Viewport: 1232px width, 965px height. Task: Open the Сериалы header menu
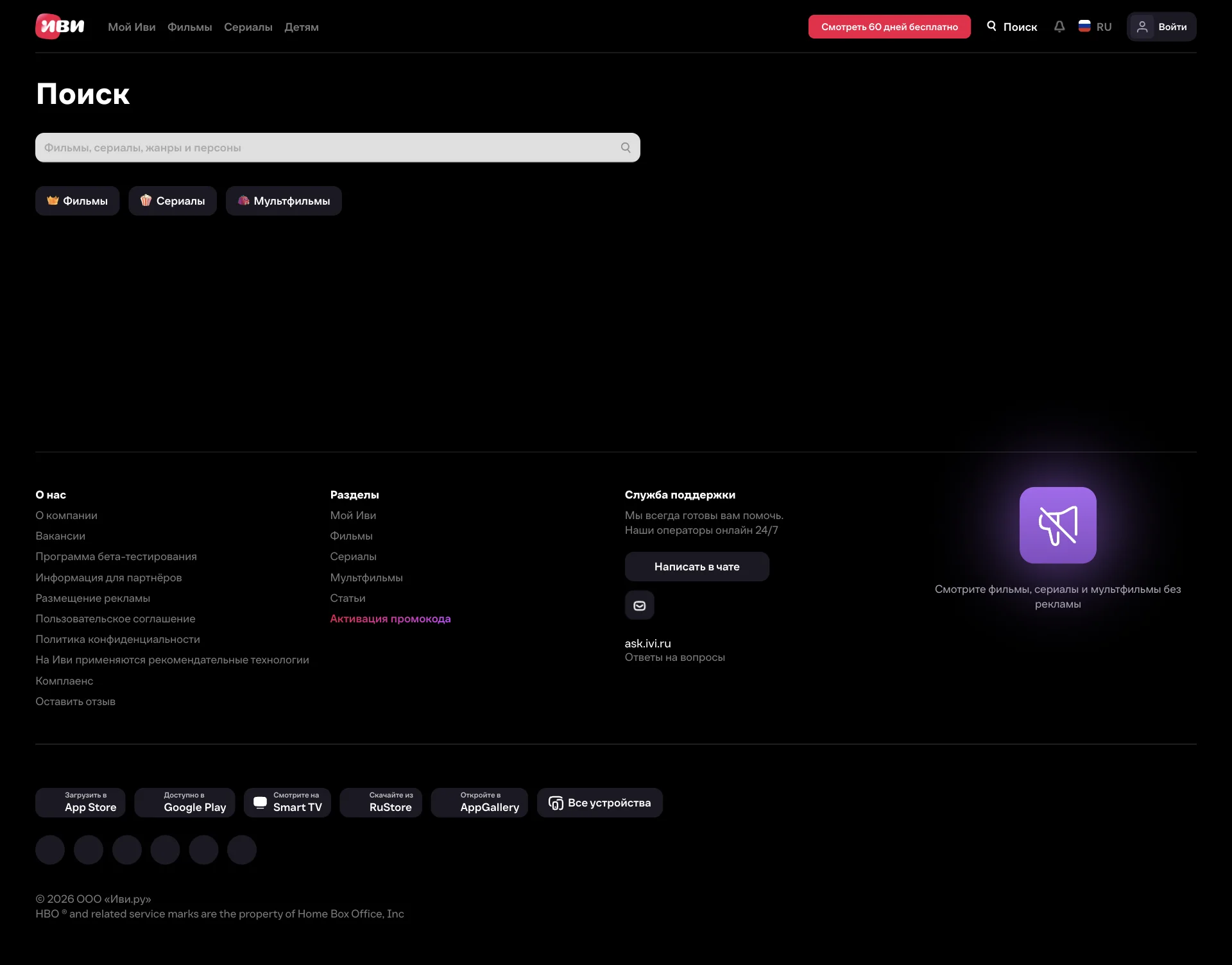click(248, 27)
